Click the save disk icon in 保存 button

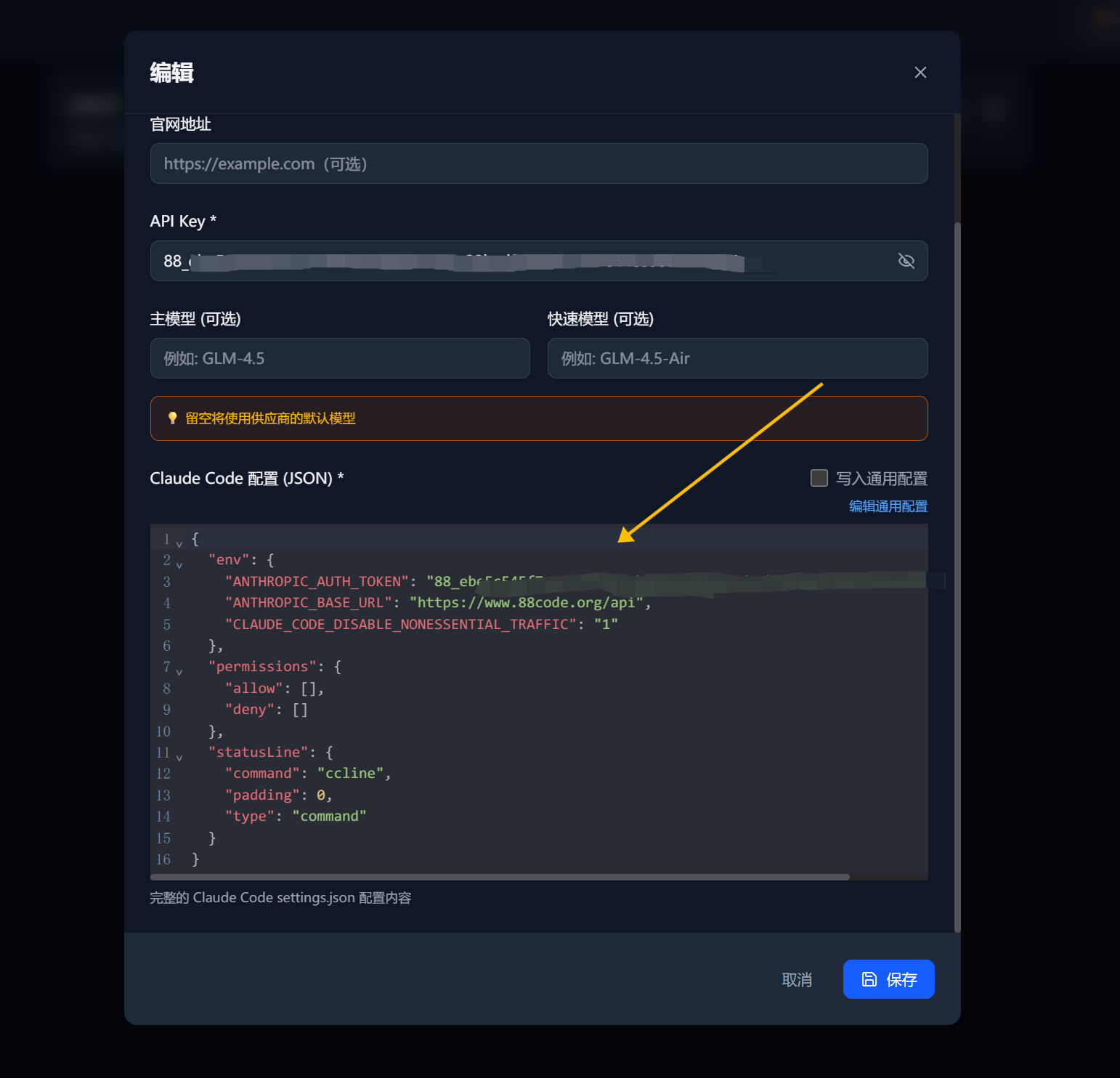click(x=869, y=979)
